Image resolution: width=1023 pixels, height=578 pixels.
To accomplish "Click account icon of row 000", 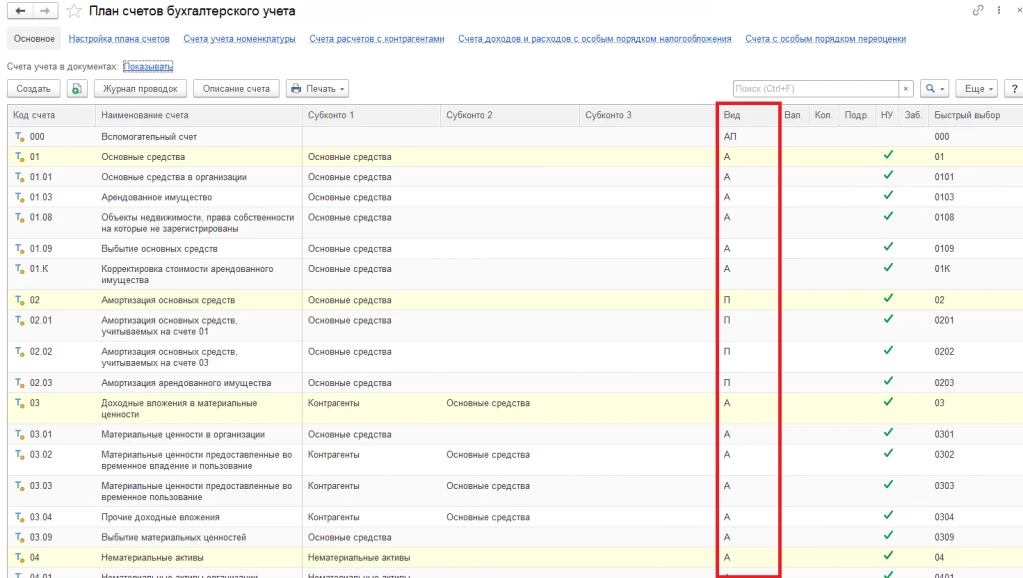I will click(20, 137).
